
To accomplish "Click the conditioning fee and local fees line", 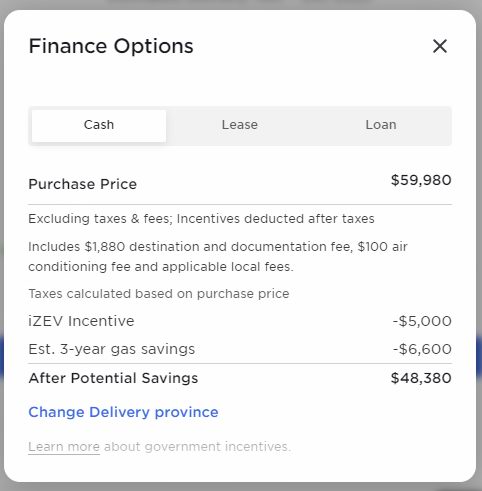I will point(161,267).
